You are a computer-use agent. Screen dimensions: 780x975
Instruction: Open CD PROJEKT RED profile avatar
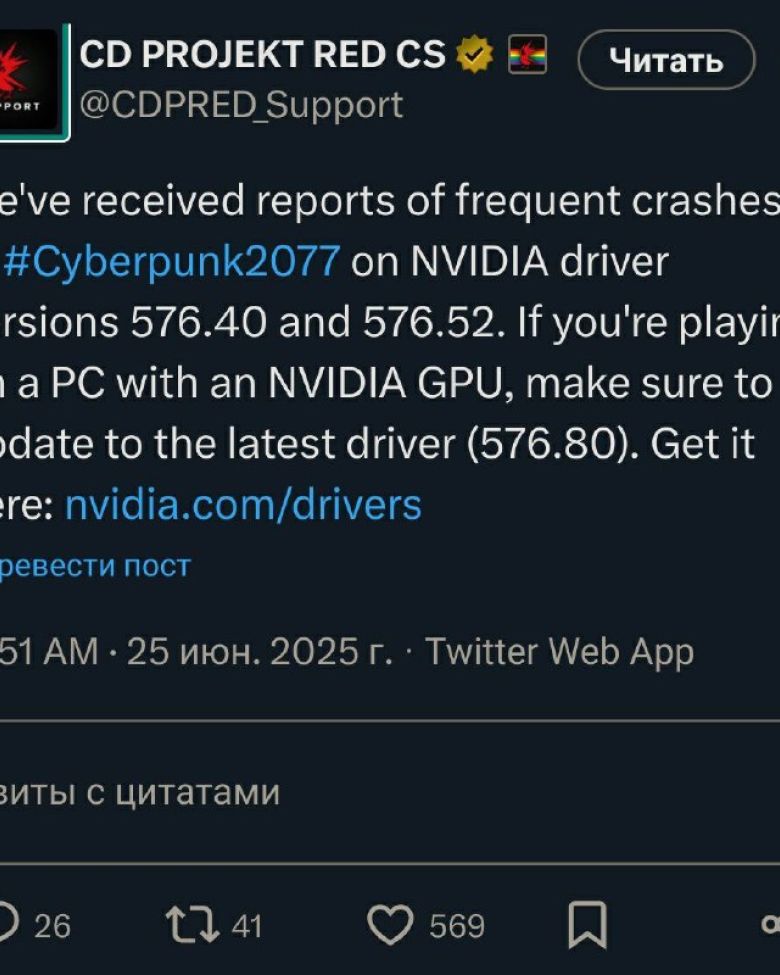click(x=32, y=82)
